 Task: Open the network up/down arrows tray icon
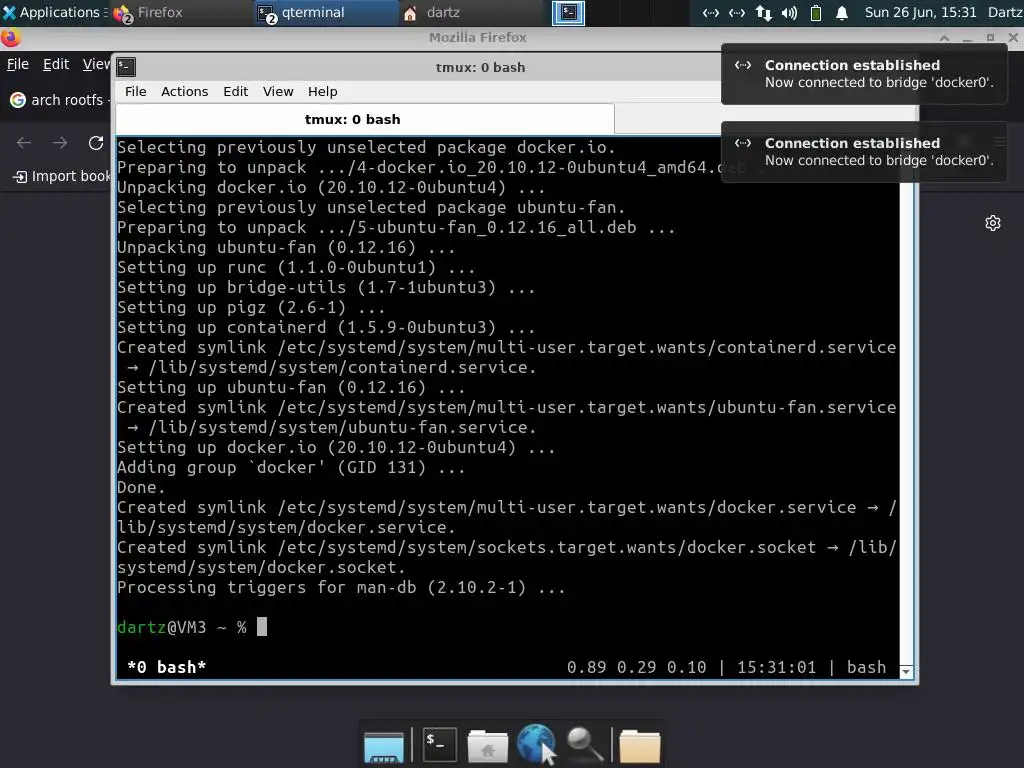763,13
